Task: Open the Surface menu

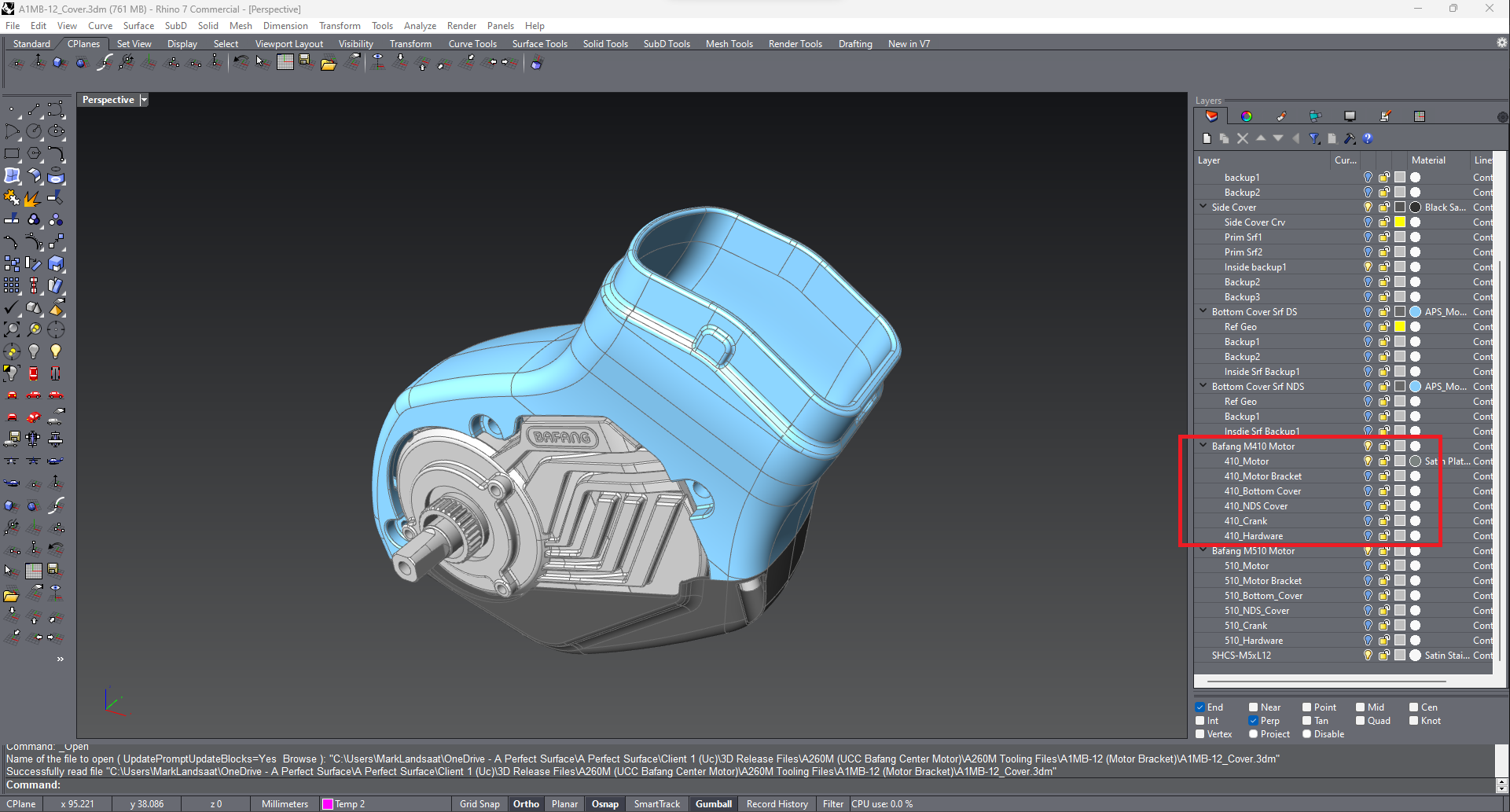Action: 138,26
